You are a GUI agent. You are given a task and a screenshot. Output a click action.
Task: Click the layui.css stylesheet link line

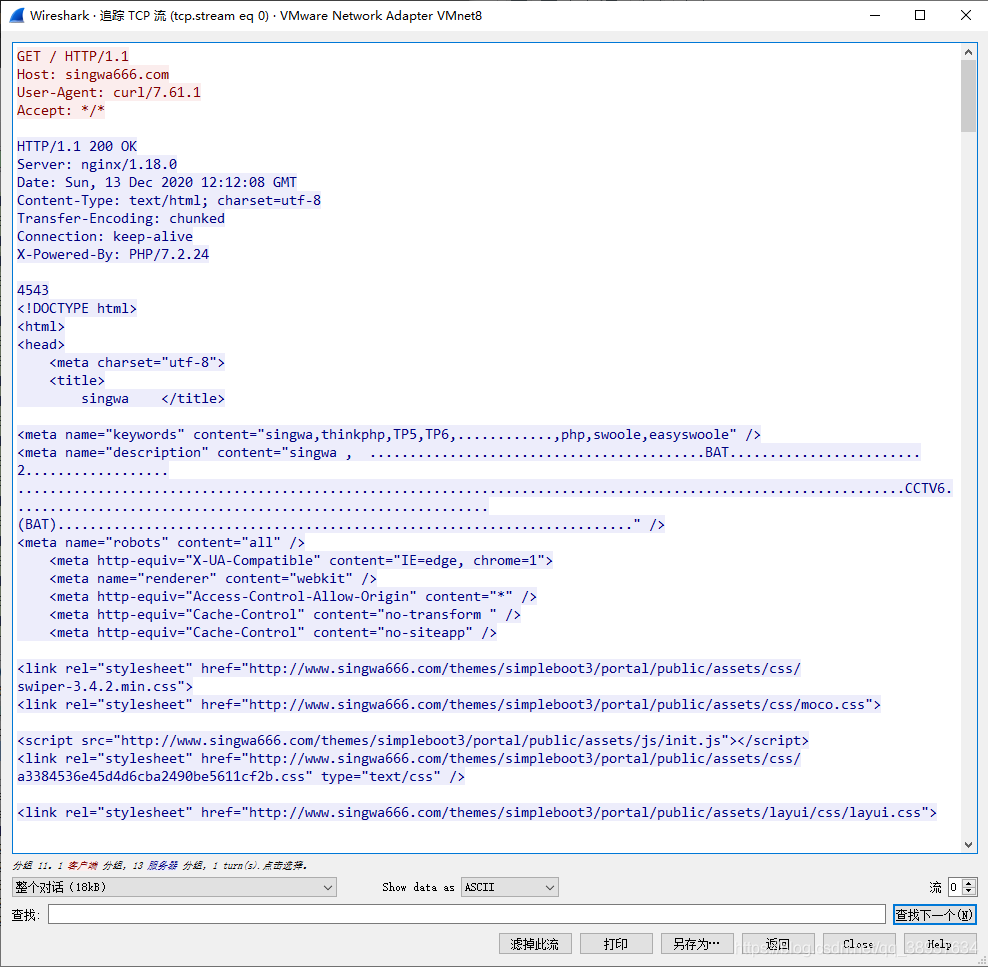[477, 813]
